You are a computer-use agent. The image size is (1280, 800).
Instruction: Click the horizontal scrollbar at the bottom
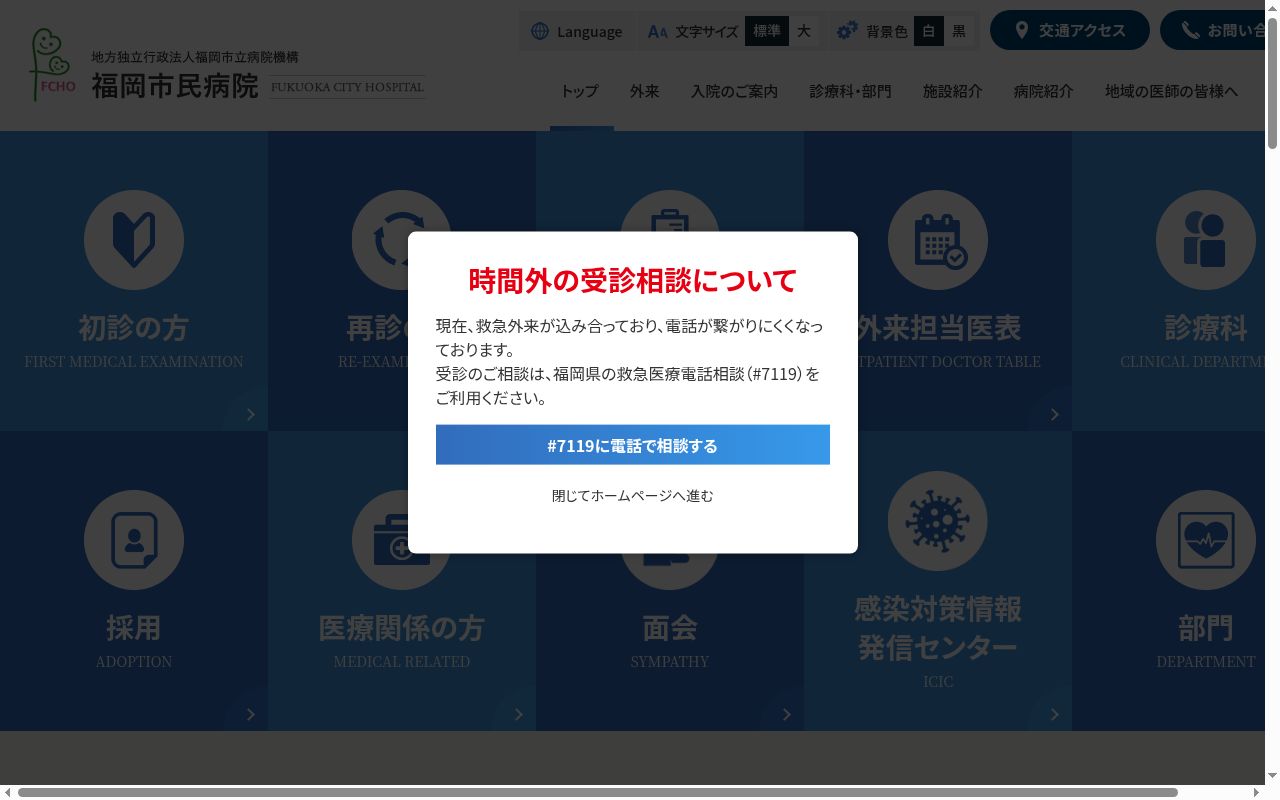point(597,793)
